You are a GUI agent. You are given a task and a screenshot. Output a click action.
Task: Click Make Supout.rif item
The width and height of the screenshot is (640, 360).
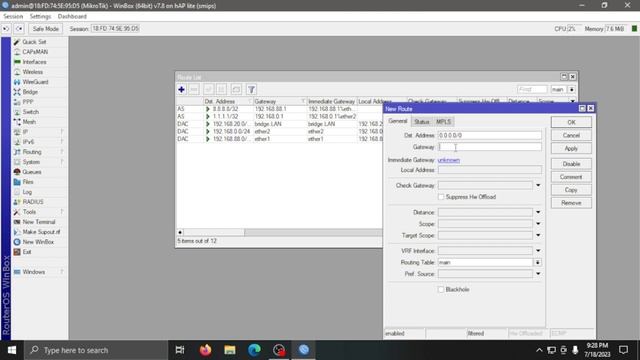[41, 232]
